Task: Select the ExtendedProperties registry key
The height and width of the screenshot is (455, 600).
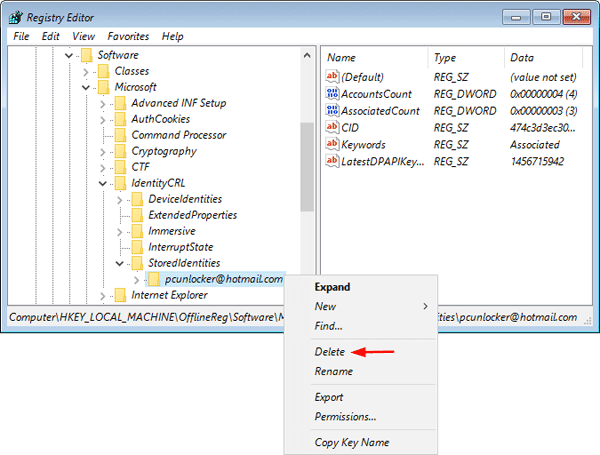Action: (192, 215)
